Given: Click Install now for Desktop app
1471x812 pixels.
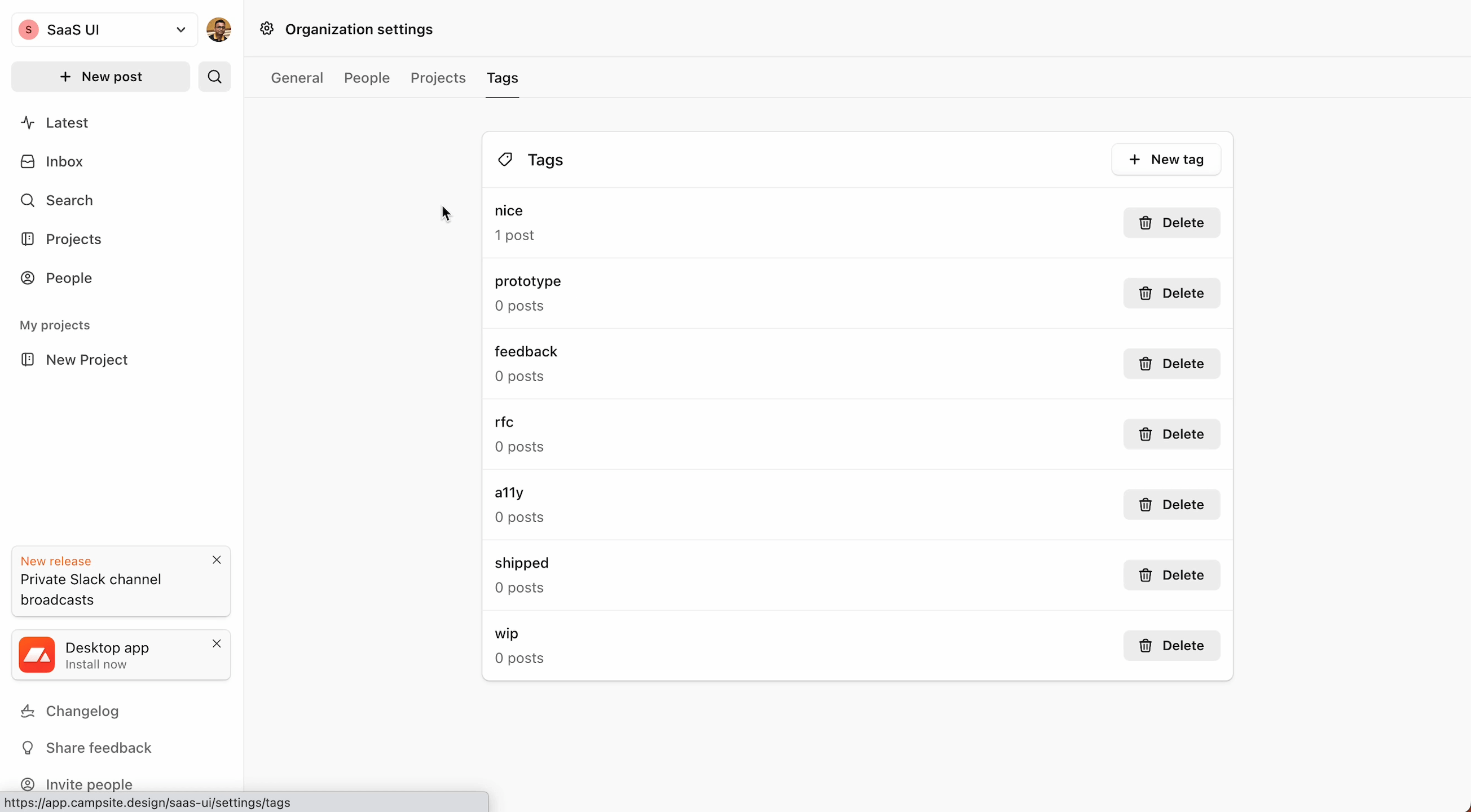Looking at the screenshot, I should tap(96, 665).
